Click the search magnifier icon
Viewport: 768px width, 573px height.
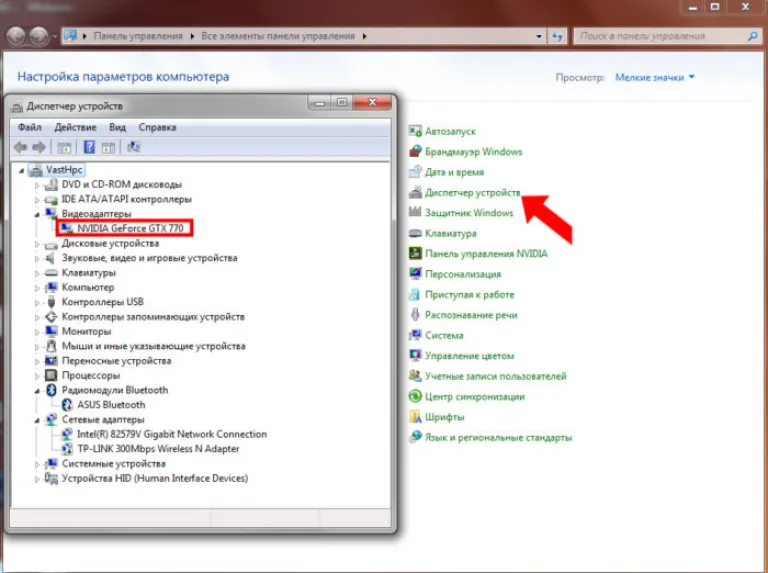pyautogui.click(x=753, y=36)
